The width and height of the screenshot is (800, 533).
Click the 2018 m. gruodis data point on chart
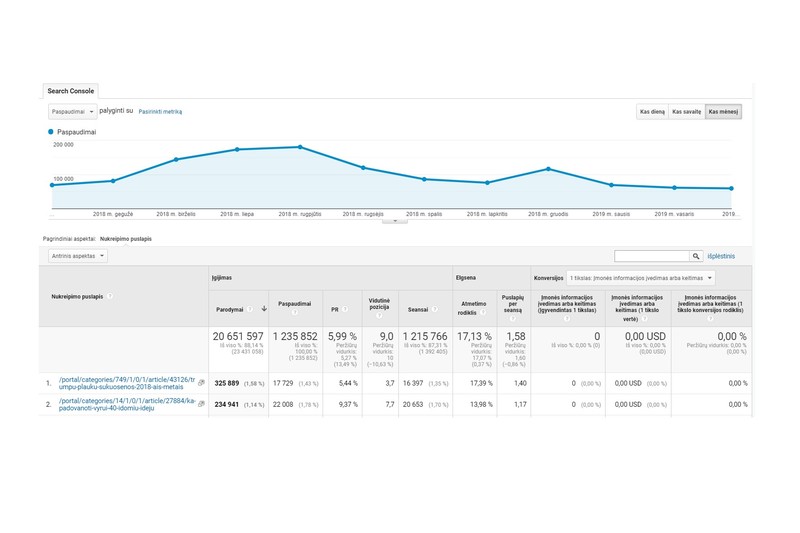(548, 169)
